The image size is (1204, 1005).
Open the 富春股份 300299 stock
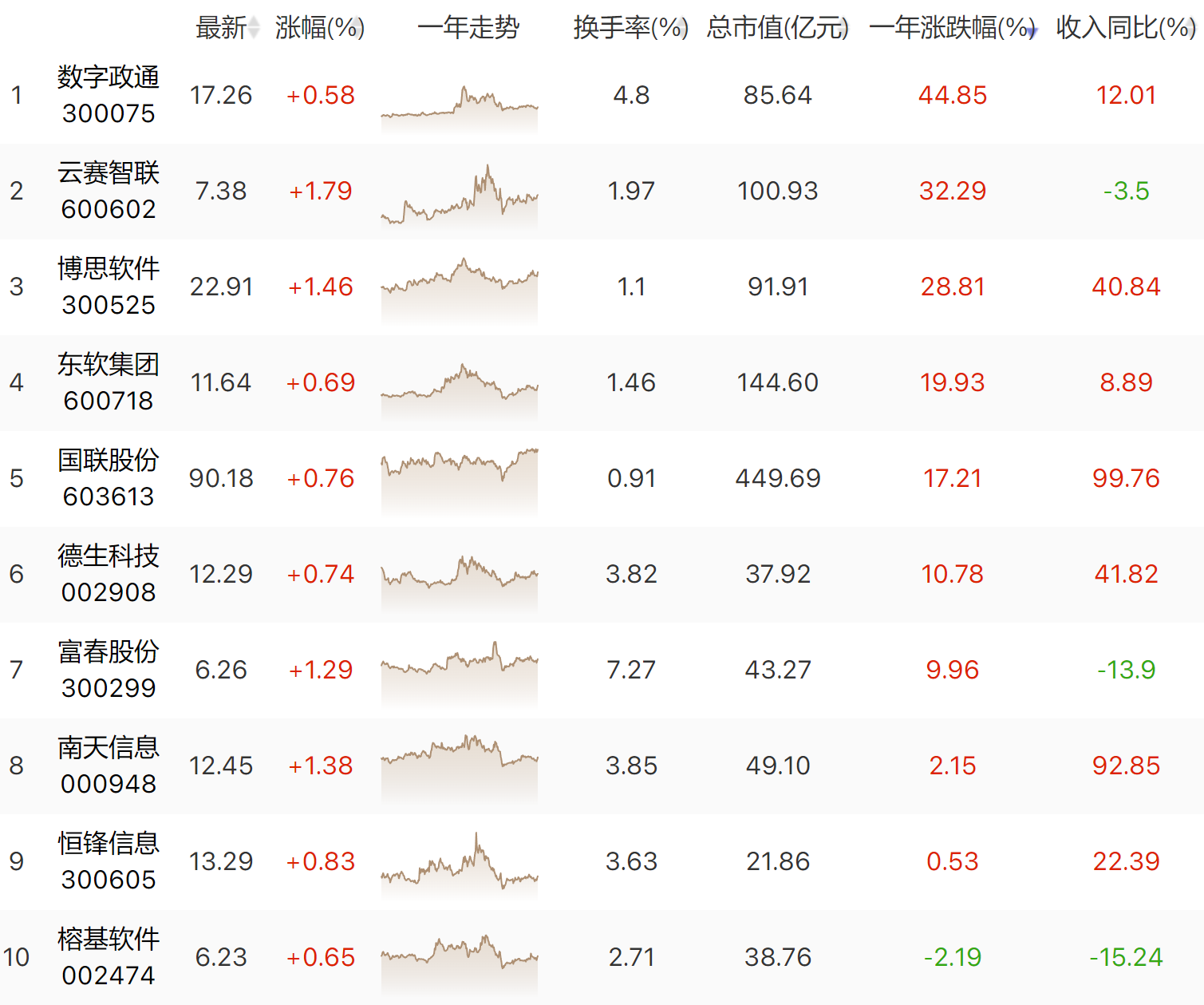(109, 670)
